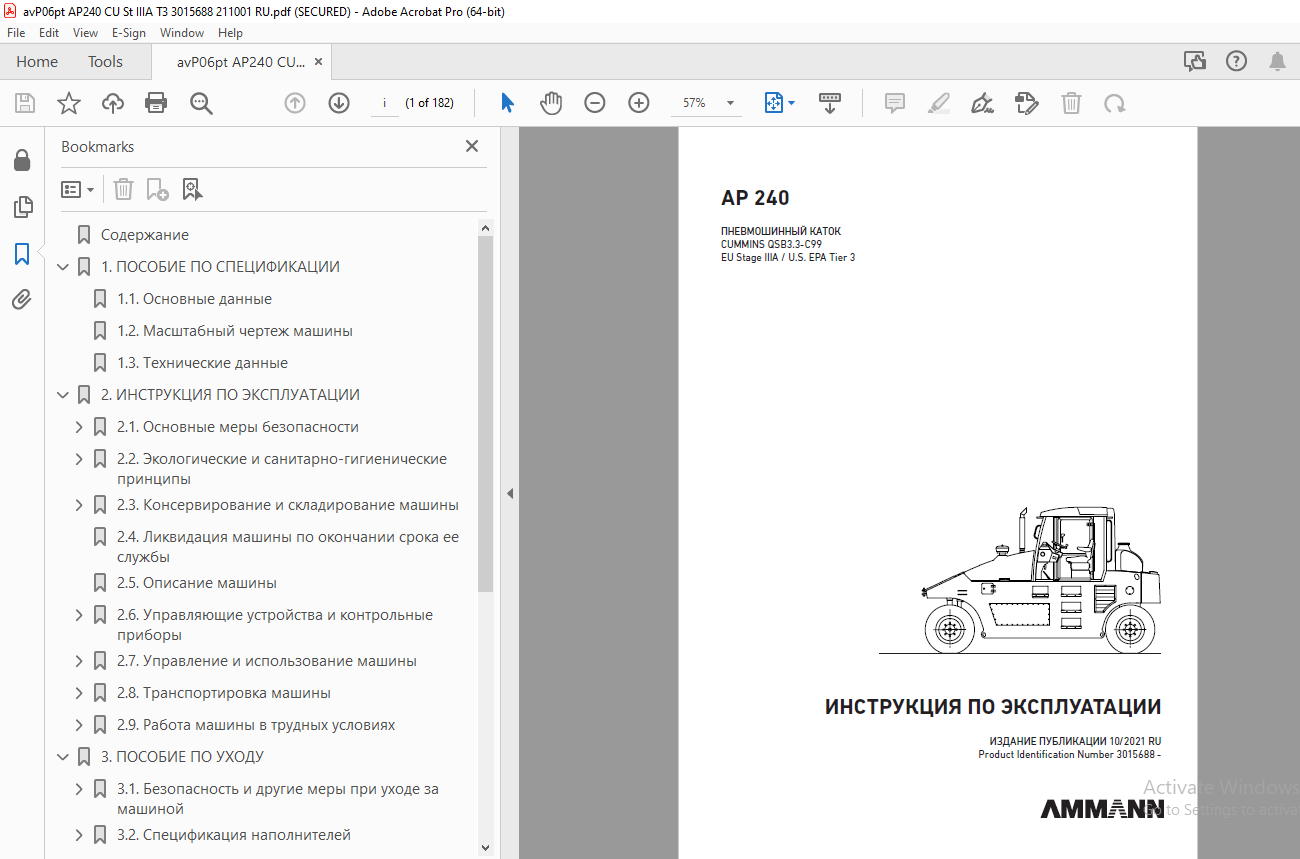The height and width of the screenshot is (859, 1300).
Task: Close the avP06pt AP240 document tab
Action: 319,62
